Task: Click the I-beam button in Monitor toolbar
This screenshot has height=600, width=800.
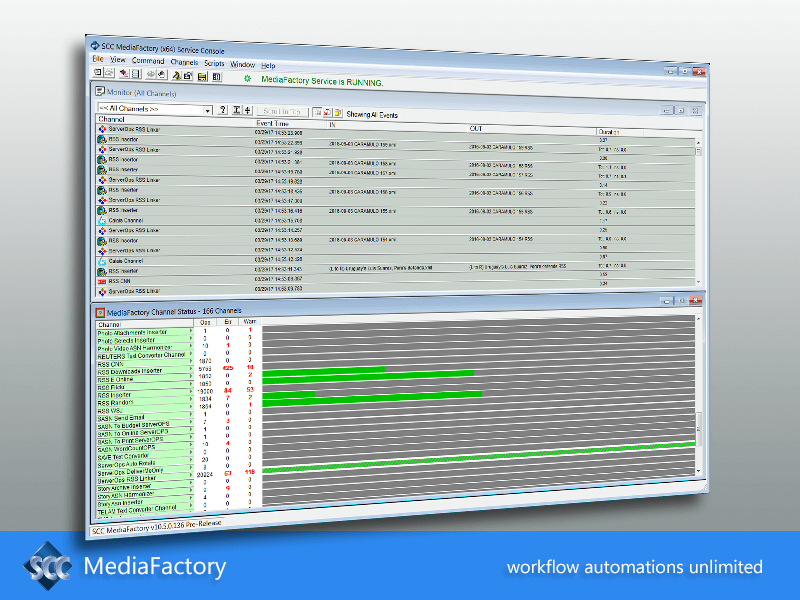Action: click(x=237, y=110)
